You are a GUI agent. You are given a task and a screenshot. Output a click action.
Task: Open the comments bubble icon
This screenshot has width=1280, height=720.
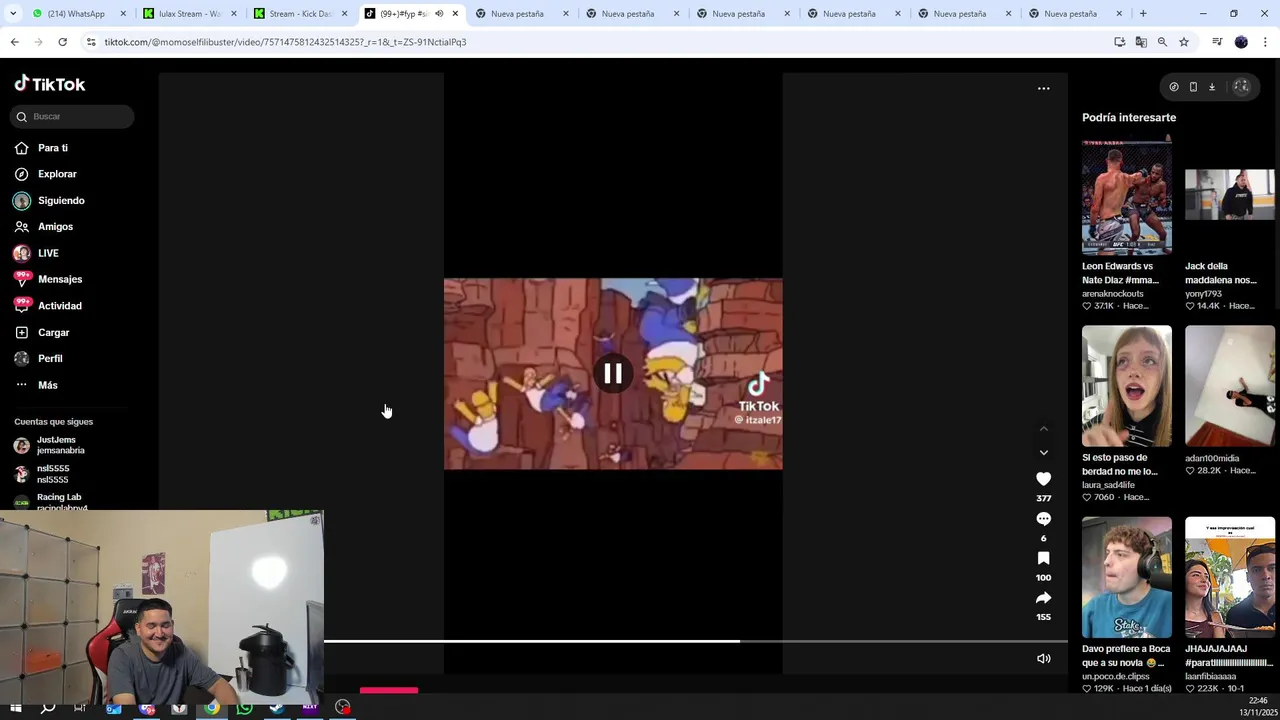point(1043,519)
